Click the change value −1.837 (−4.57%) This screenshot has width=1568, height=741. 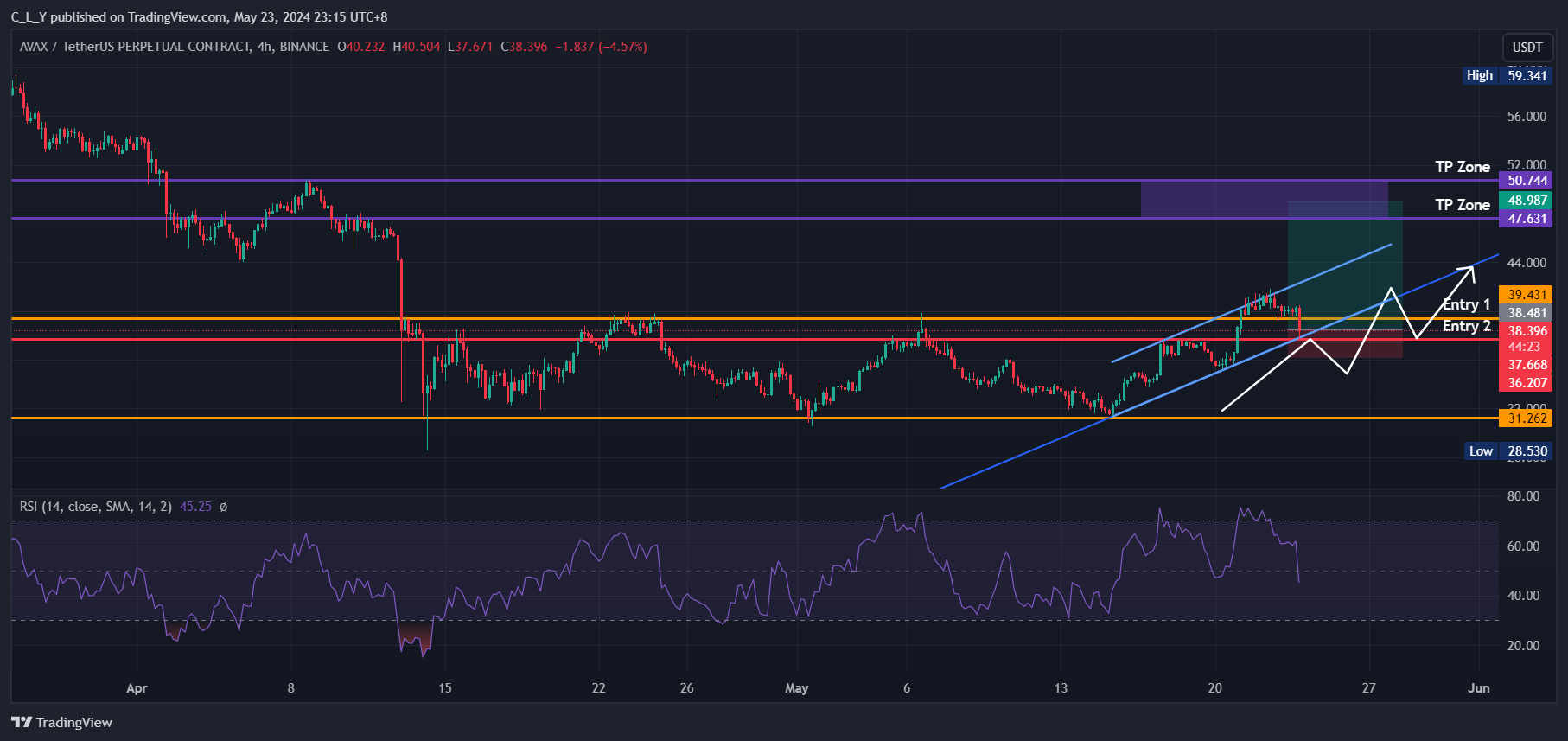click(601, 47)
